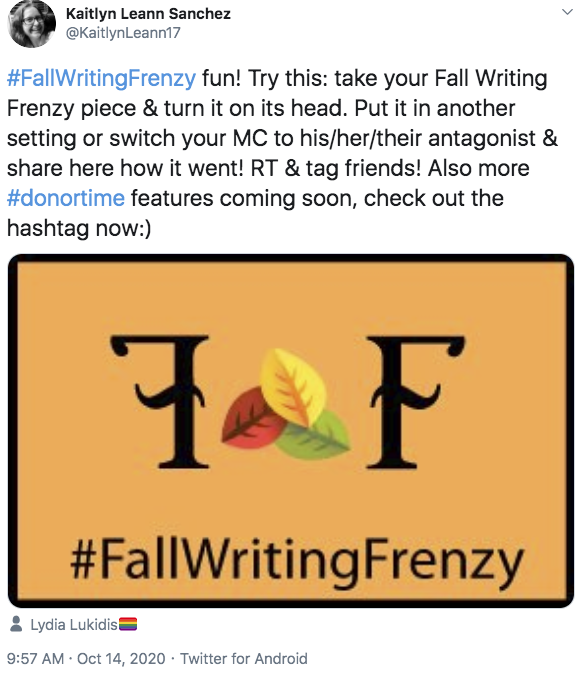Click the tagged person silhouette icon

click(16, 624)
